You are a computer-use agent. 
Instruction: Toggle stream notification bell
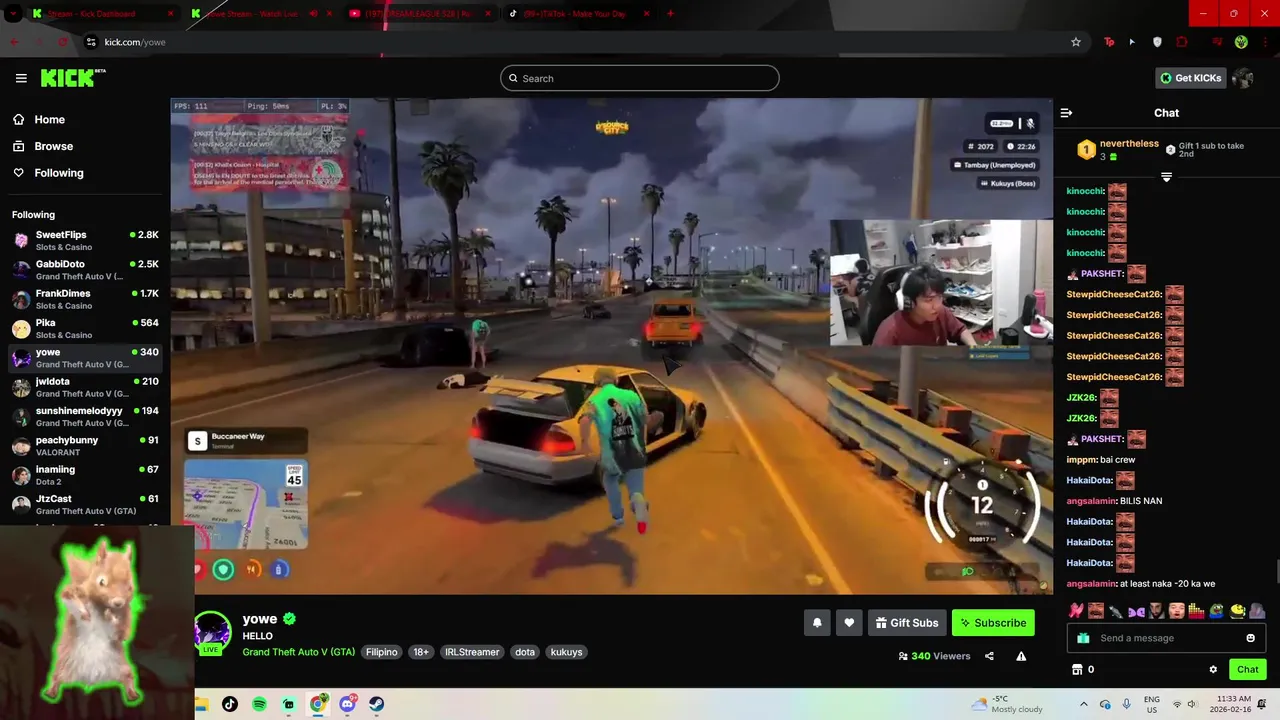point(817,623)
